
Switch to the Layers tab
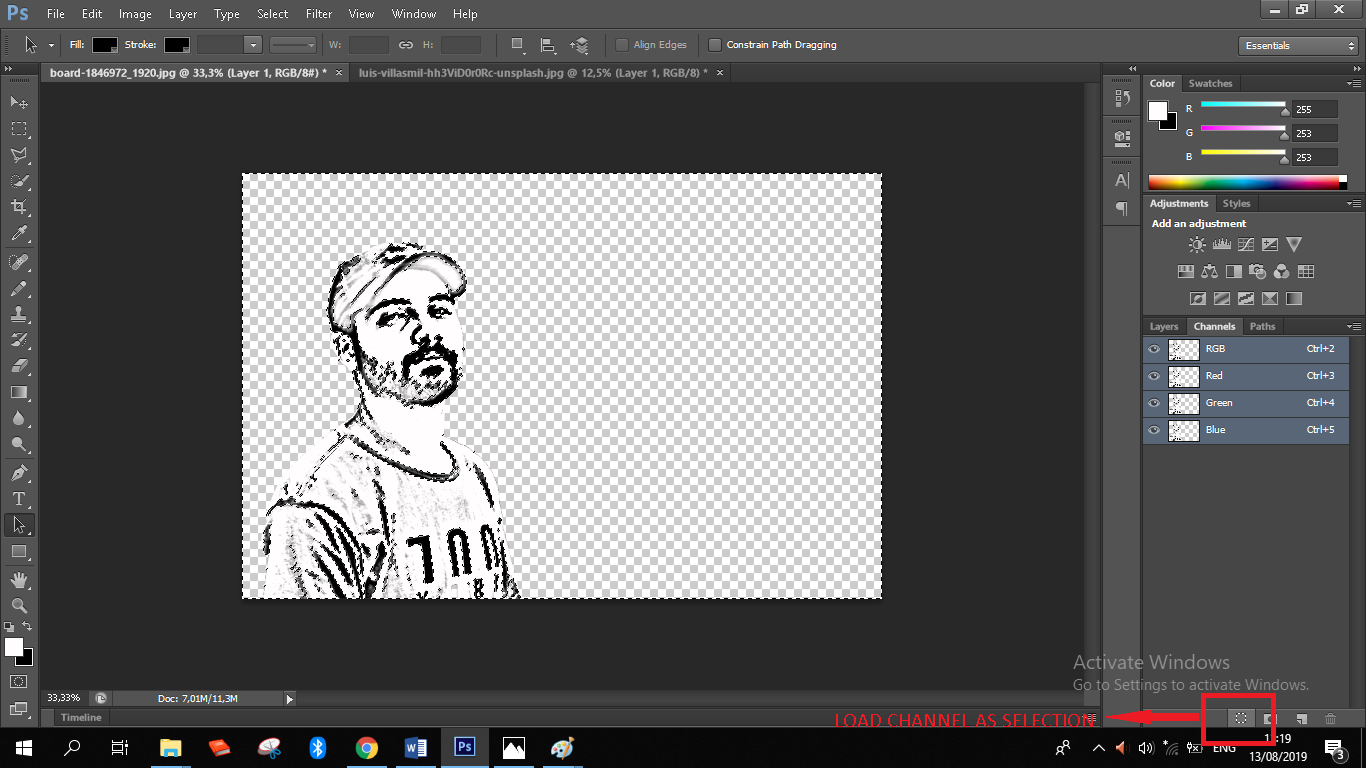tap(1164, 327)
